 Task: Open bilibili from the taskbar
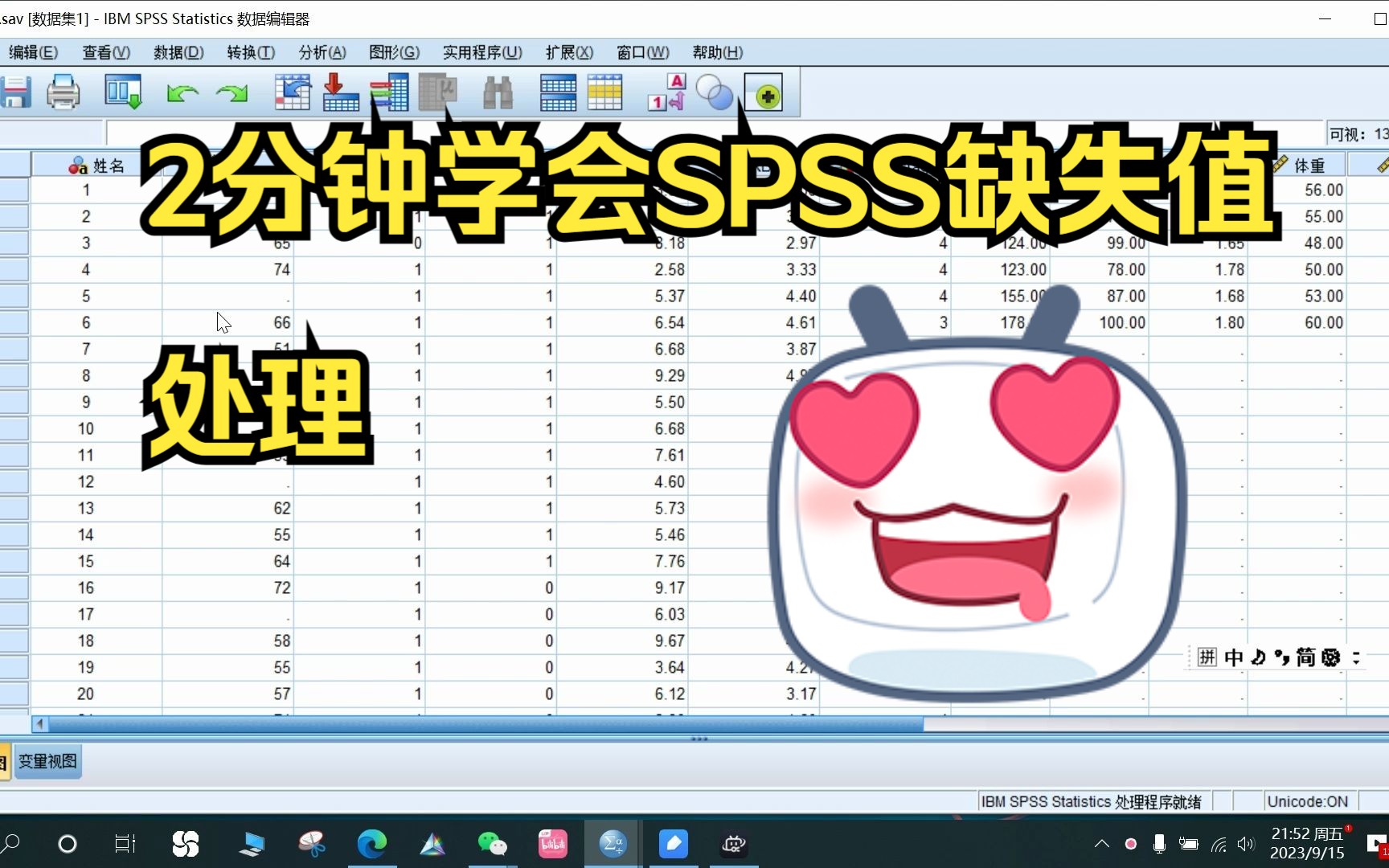552,843
